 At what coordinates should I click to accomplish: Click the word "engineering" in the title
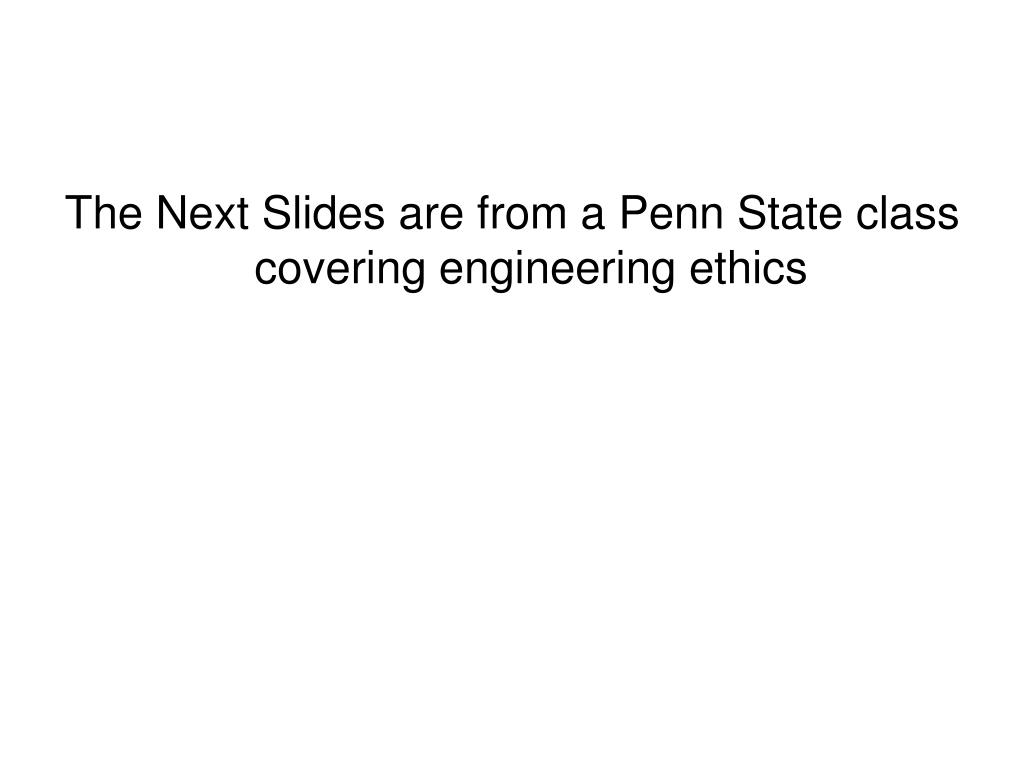click(556, 270)
